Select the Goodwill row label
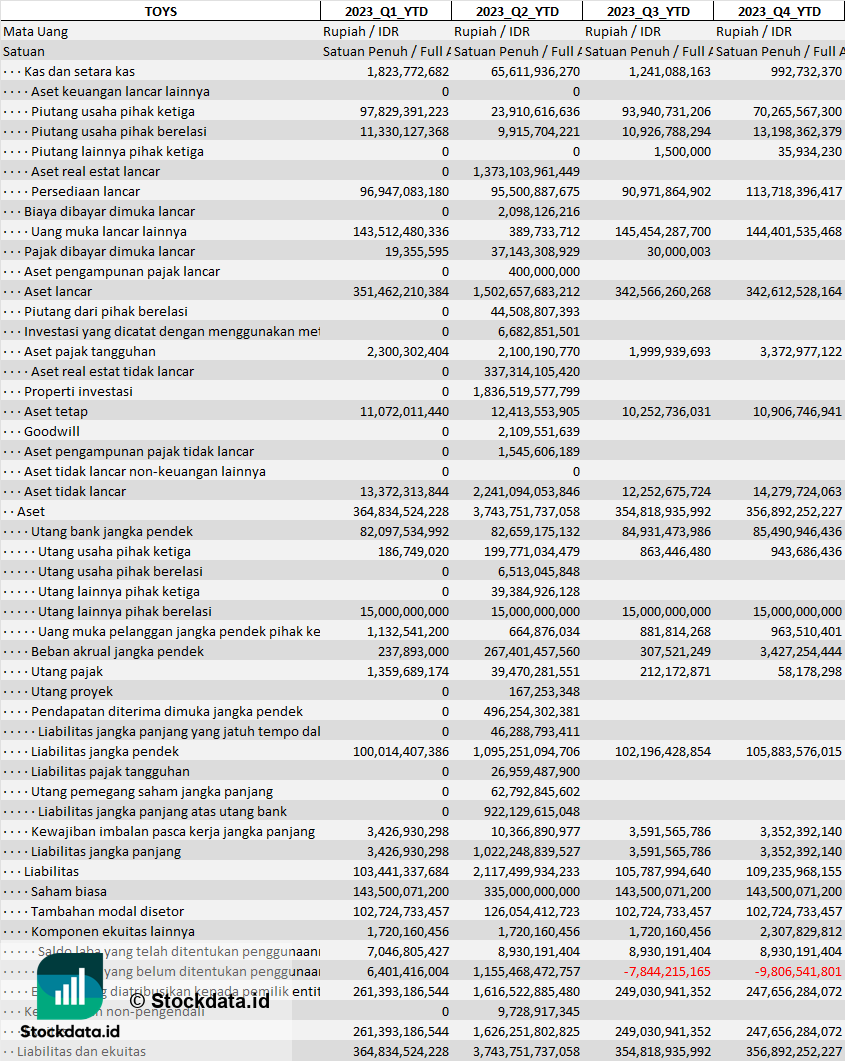The width and height of the screenshot is (845, 1061). [52, 431]
